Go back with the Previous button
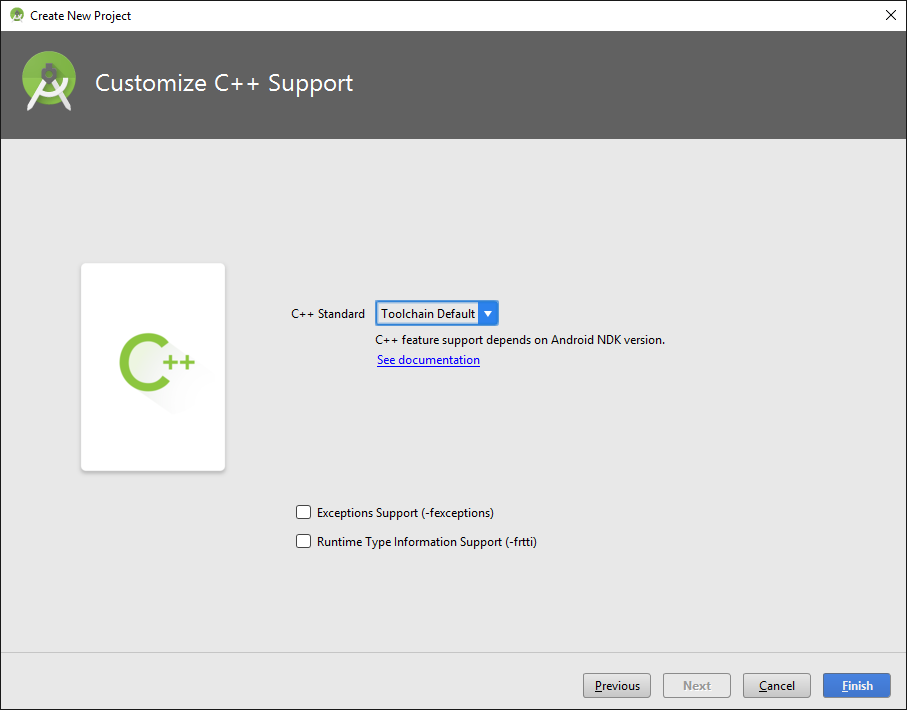The height and width of the screenshot is (710, 907). (617, 686)
